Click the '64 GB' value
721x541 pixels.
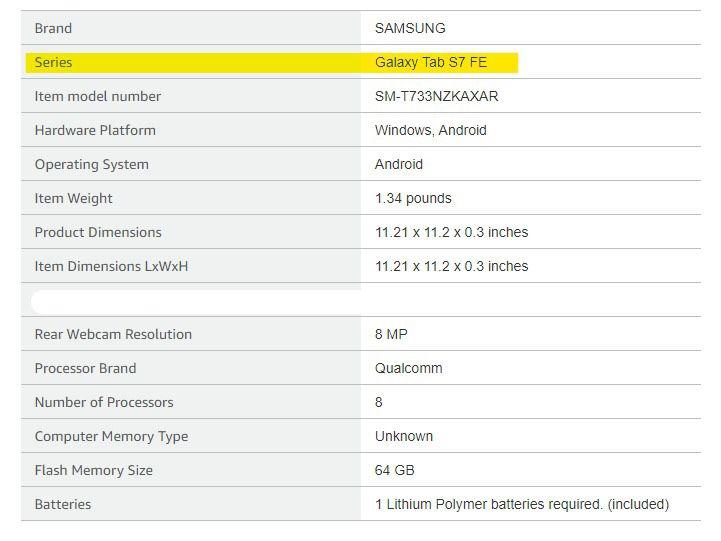click(394, 470)
